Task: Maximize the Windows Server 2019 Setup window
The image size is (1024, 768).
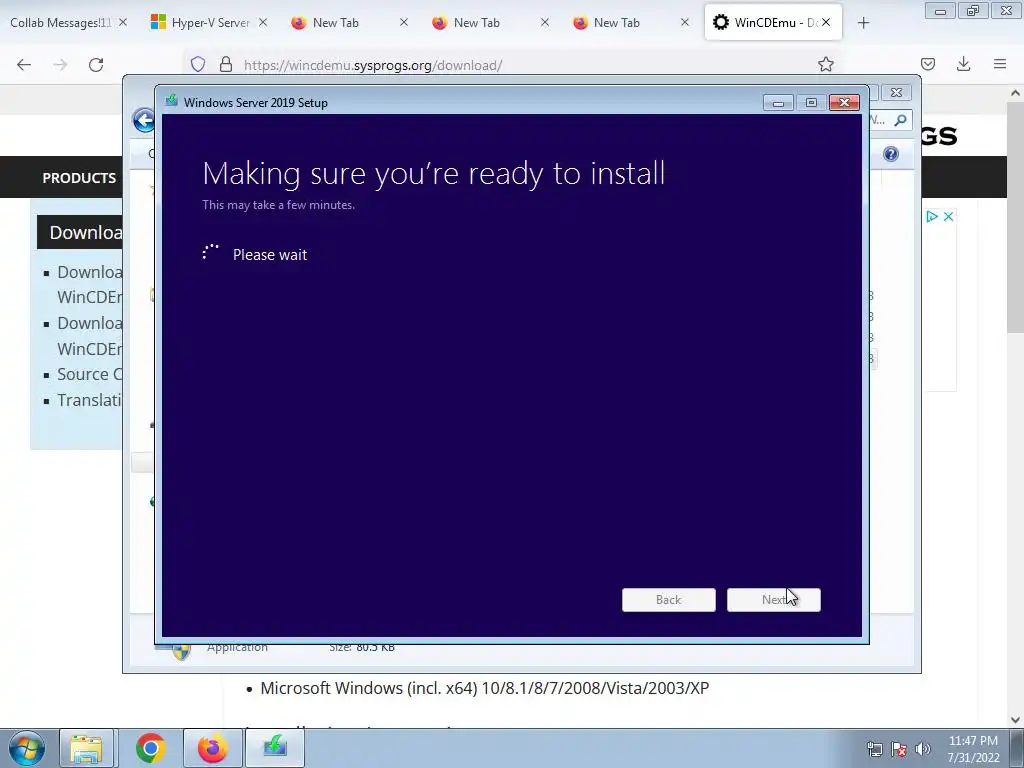Action: pos(811,103)
